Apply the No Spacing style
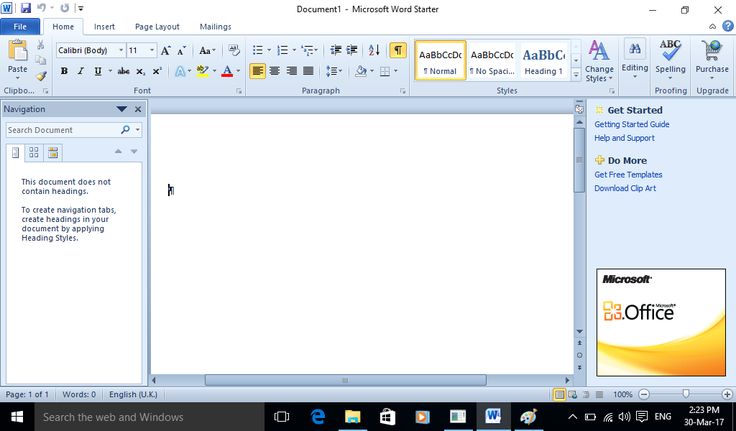Image resolution: width=736 pixels, height=431 pixels. pyautogui.click(x=492, y=61)
